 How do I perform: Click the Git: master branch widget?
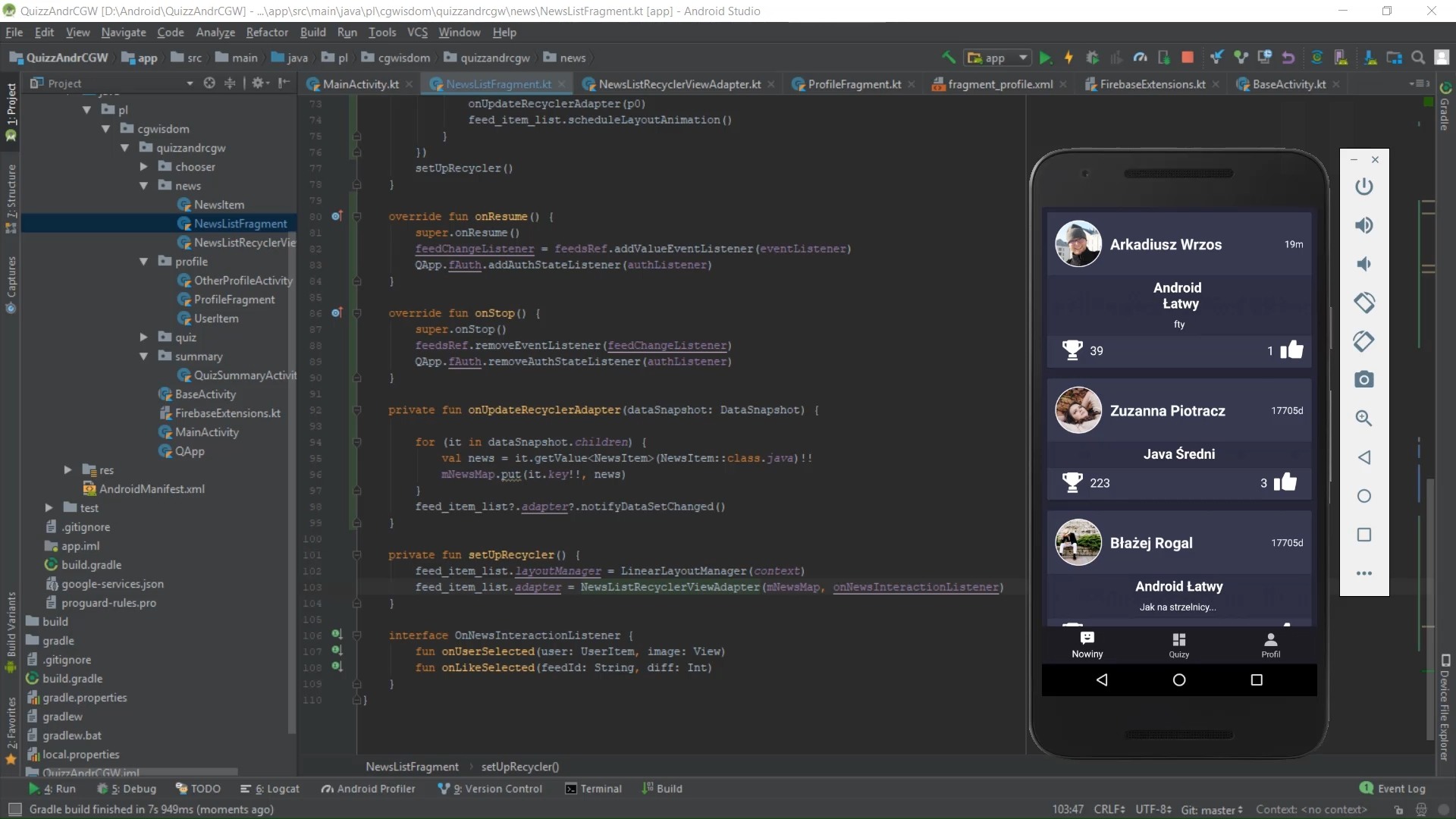coord(1211,810)
